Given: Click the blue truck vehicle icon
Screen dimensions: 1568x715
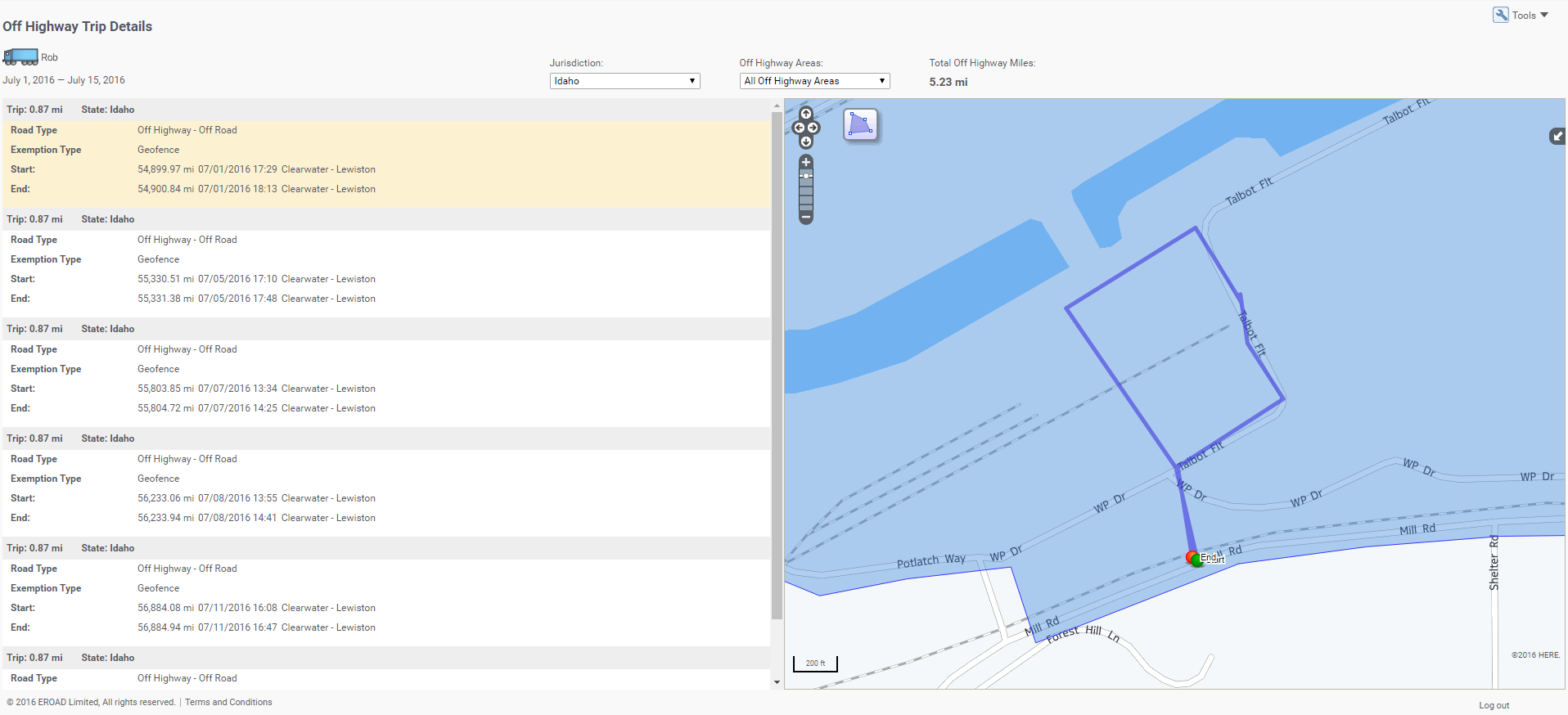Looking at the screenshot, I should click(20, 56).
